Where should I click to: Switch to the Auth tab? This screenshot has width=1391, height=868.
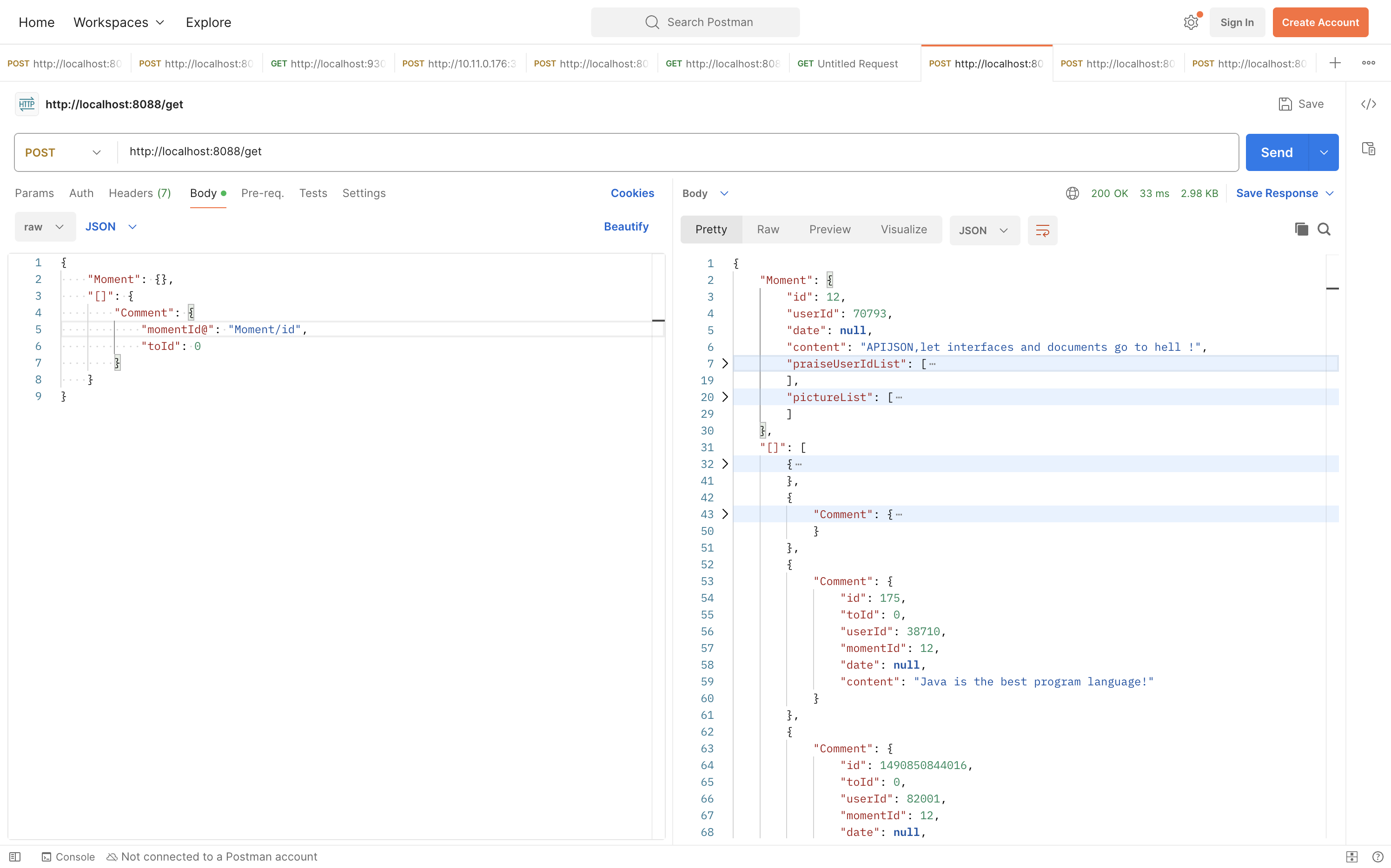[x=81, y=193]
